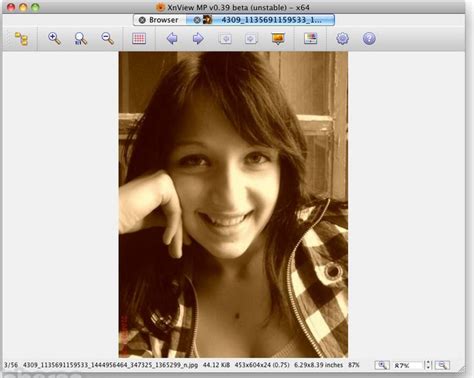The width and height of the screenshot is (474, 378).
Task: Select the Zoom to fit magnifier icon
Action: click(x=80, y=39)
